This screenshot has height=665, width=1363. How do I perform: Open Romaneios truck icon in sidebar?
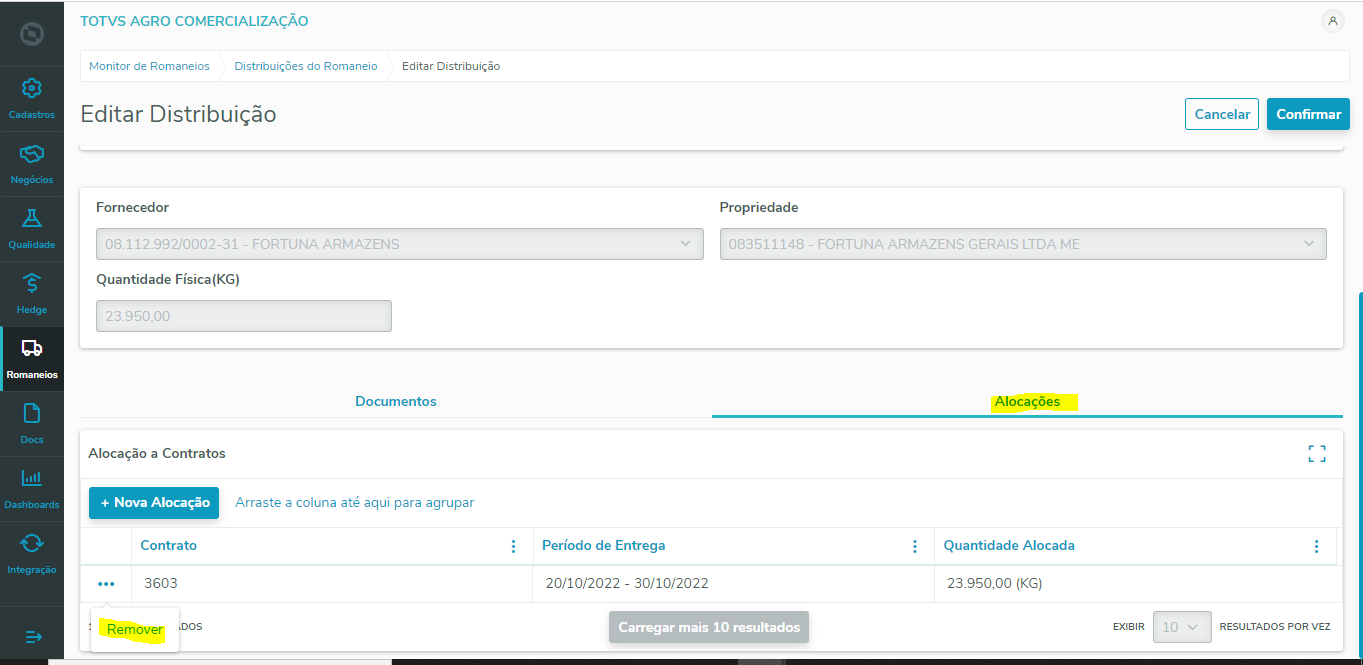point(32,348)
